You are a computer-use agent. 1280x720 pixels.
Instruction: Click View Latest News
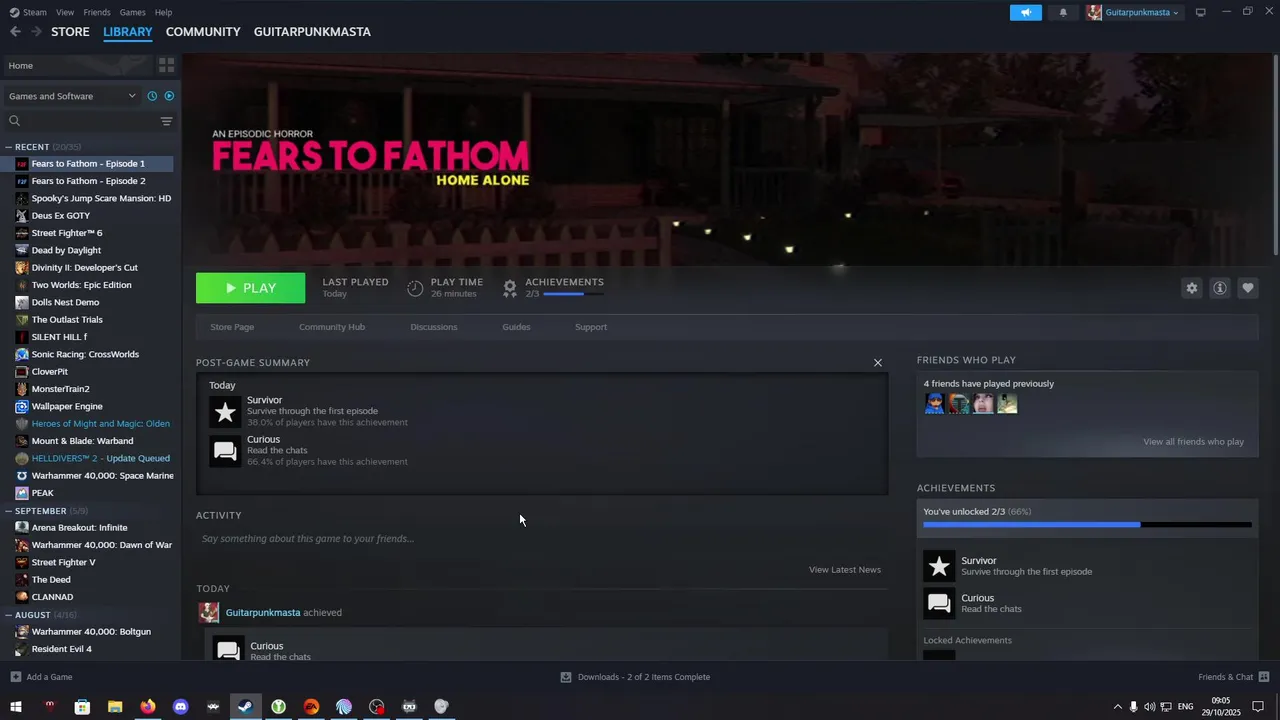tap(845, 570)
